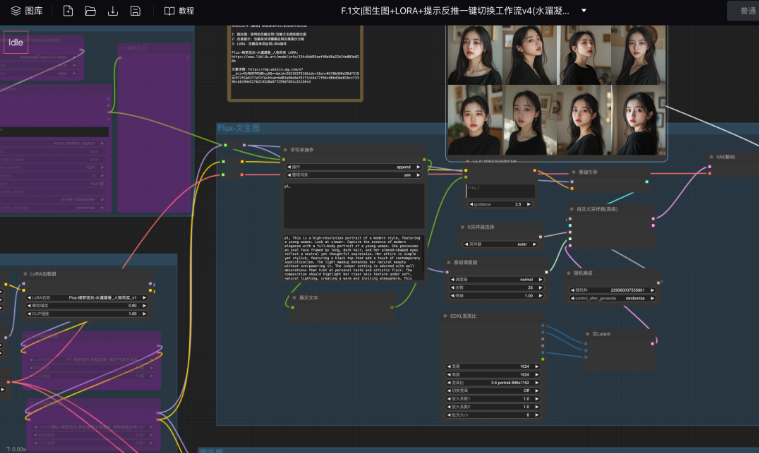This screenshot has height=453, width=759.
Task: Increase 批次大小 value with right arrow
Action: pos(536,415)
